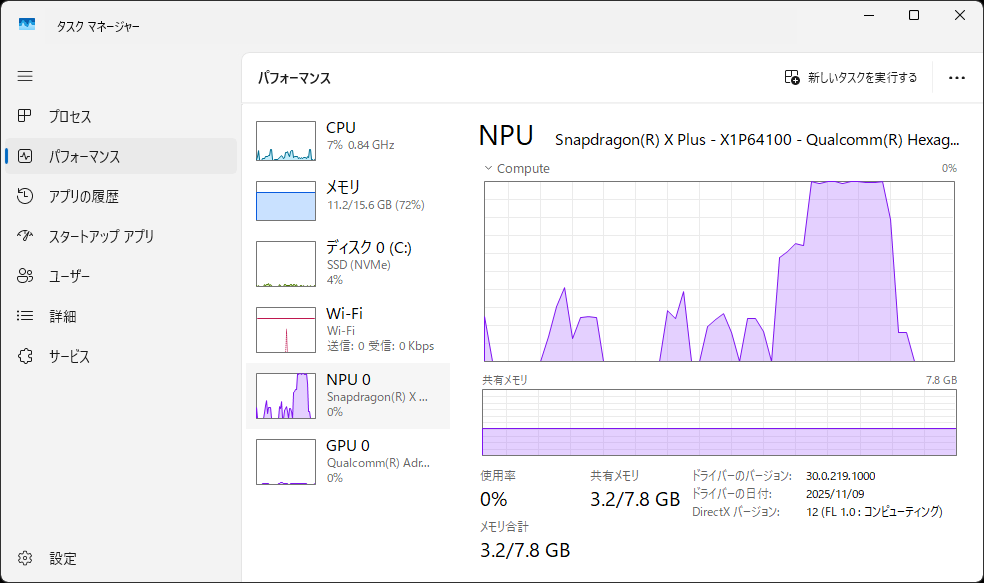Open the アプリの履歴 (App history) icon
984x583 pixels.
click(x=24, y=196)
